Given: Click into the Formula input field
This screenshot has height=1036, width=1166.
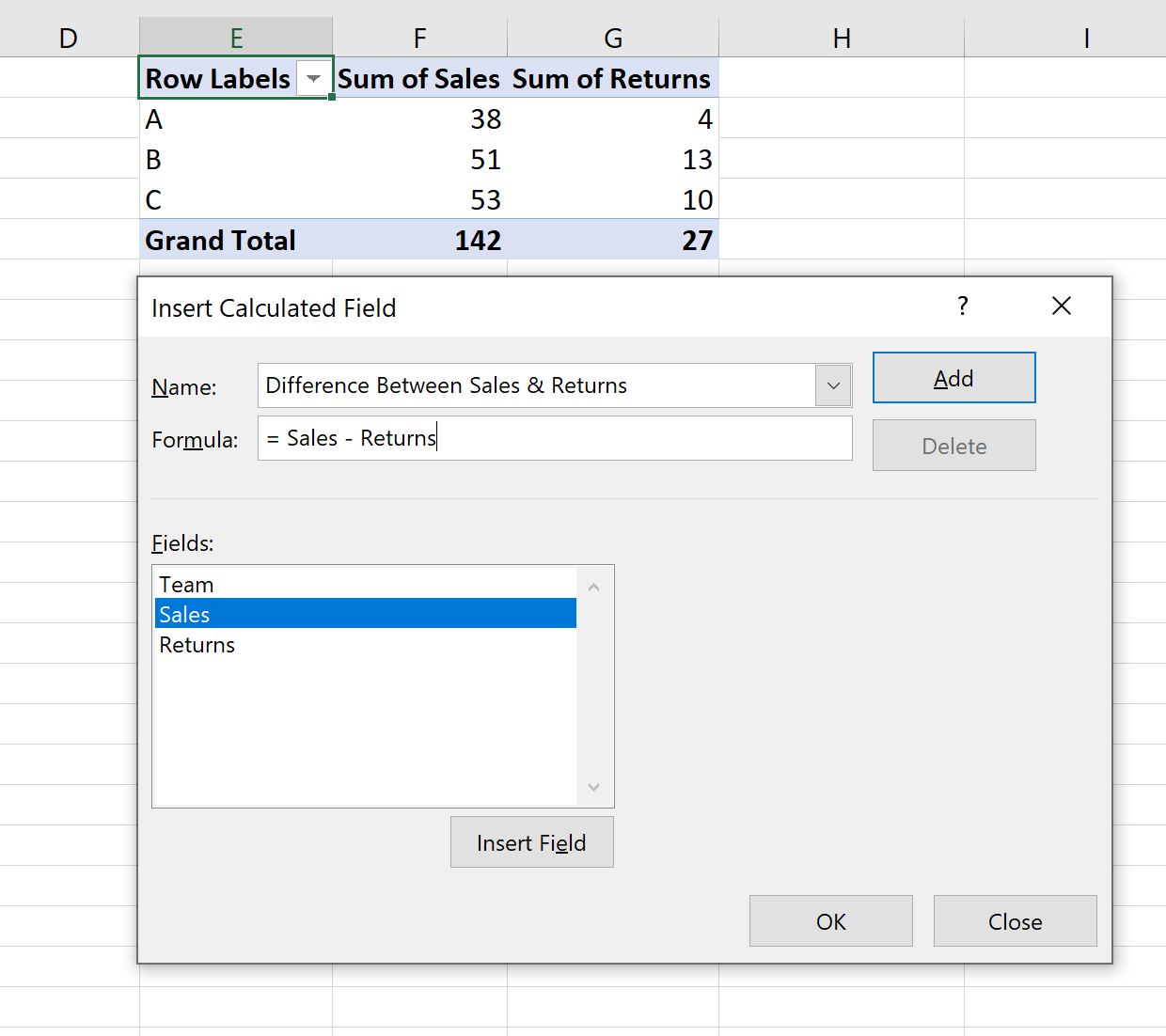Looking at the screenshot, I should [555, 438].
